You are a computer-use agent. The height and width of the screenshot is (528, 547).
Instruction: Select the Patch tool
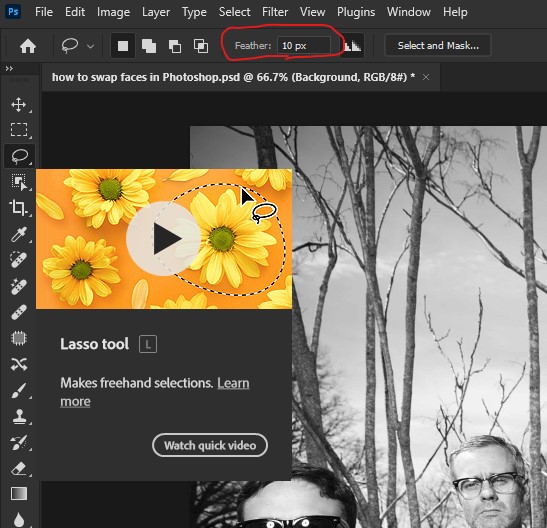[x=19, y=338]
